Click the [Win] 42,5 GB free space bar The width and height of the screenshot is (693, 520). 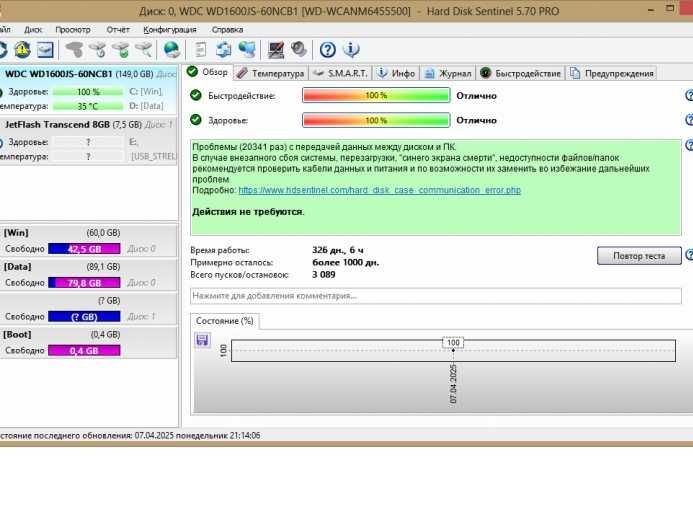pyautogui.click(x=84, y=249)
